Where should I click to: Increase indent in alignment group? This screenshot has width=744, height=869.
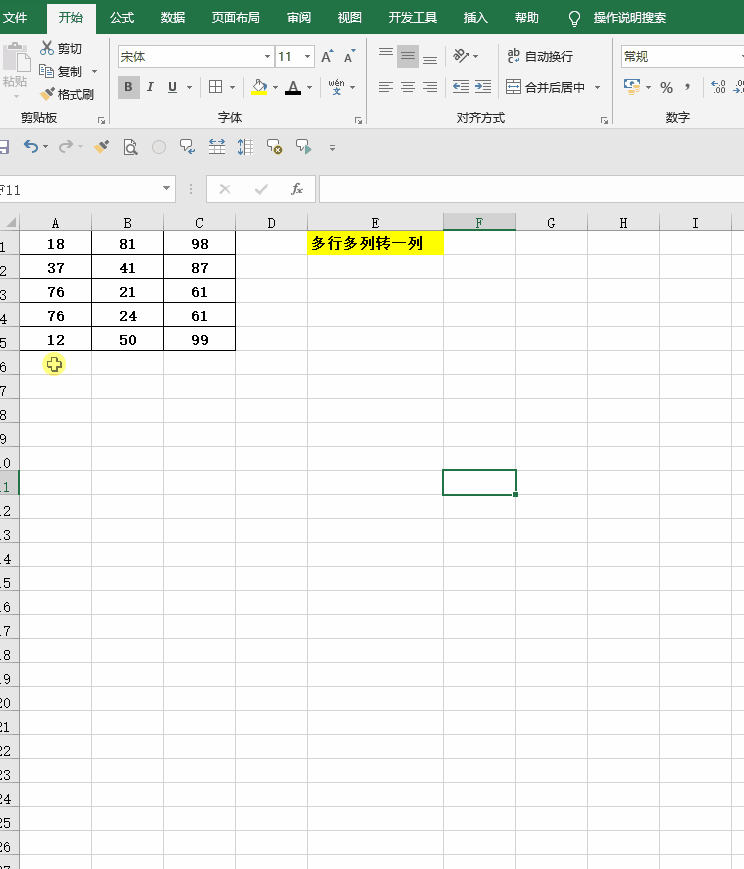(483, 87)
